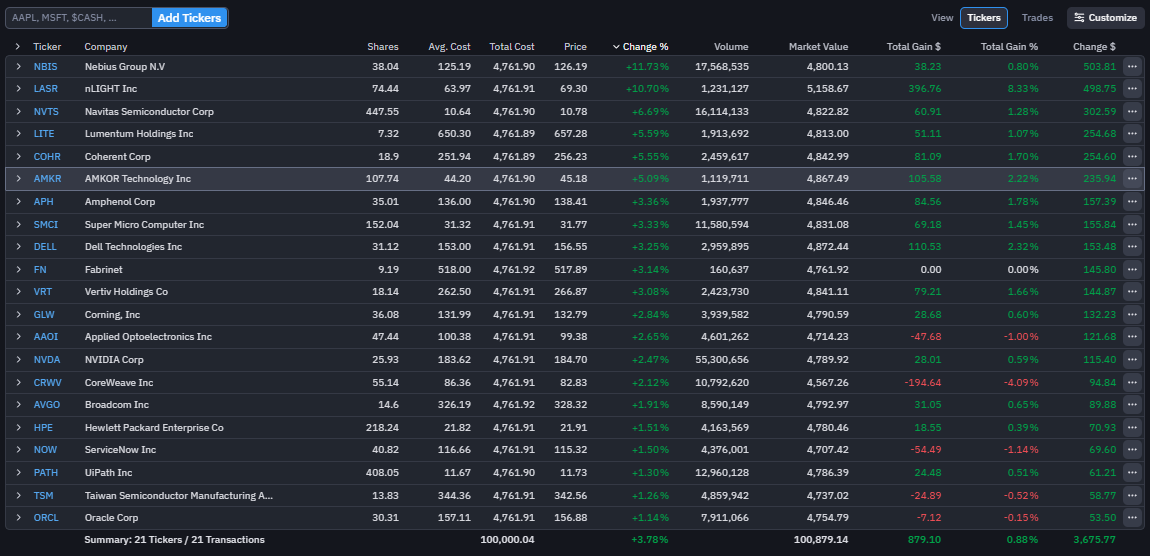Select the Tickers view tab
Image resolution: width=1150 pixels, height=556 pixels.
point(983,18)
